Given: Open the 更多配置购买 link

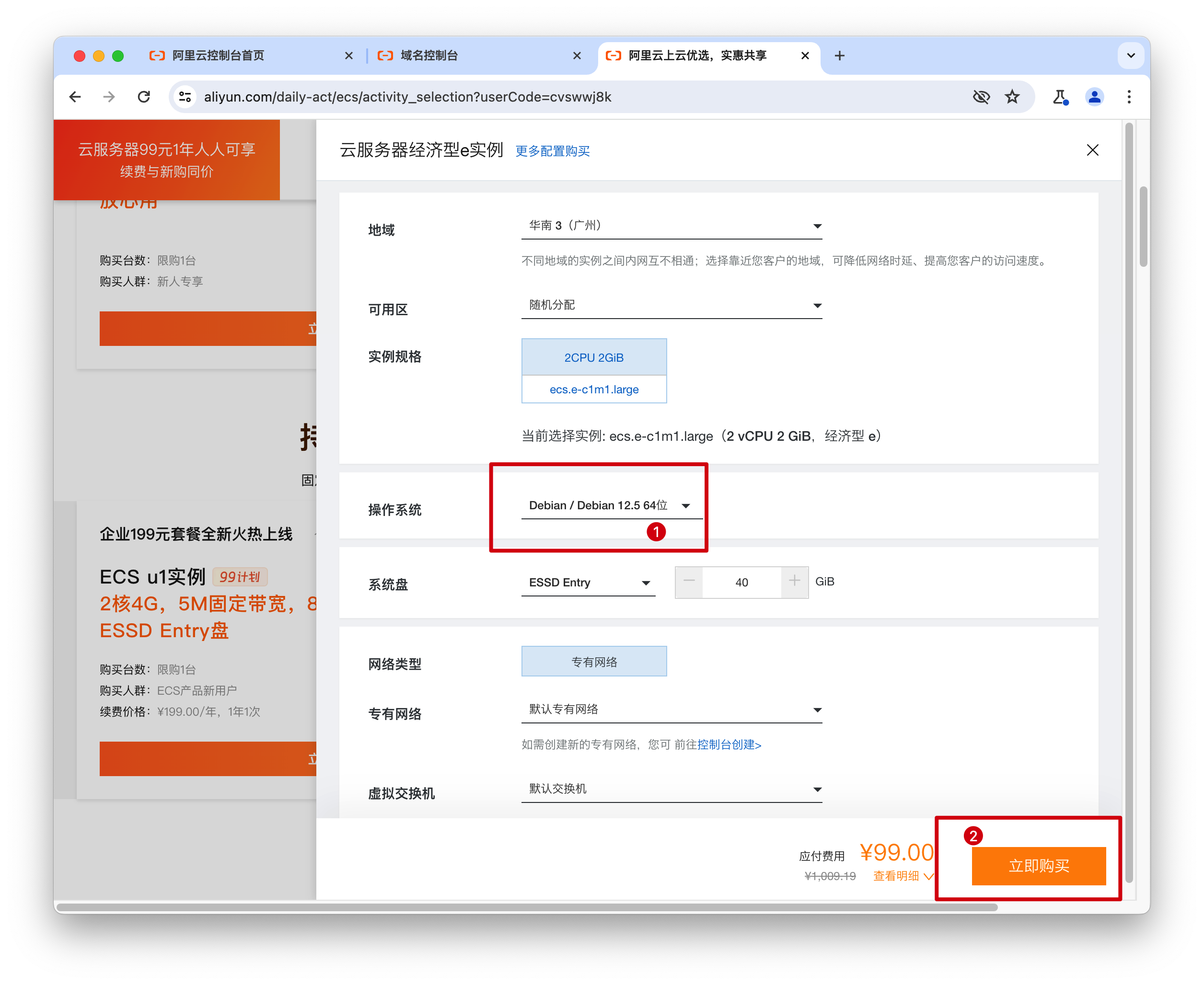Looking at the screenshot, I should click(x=552, y=151).
